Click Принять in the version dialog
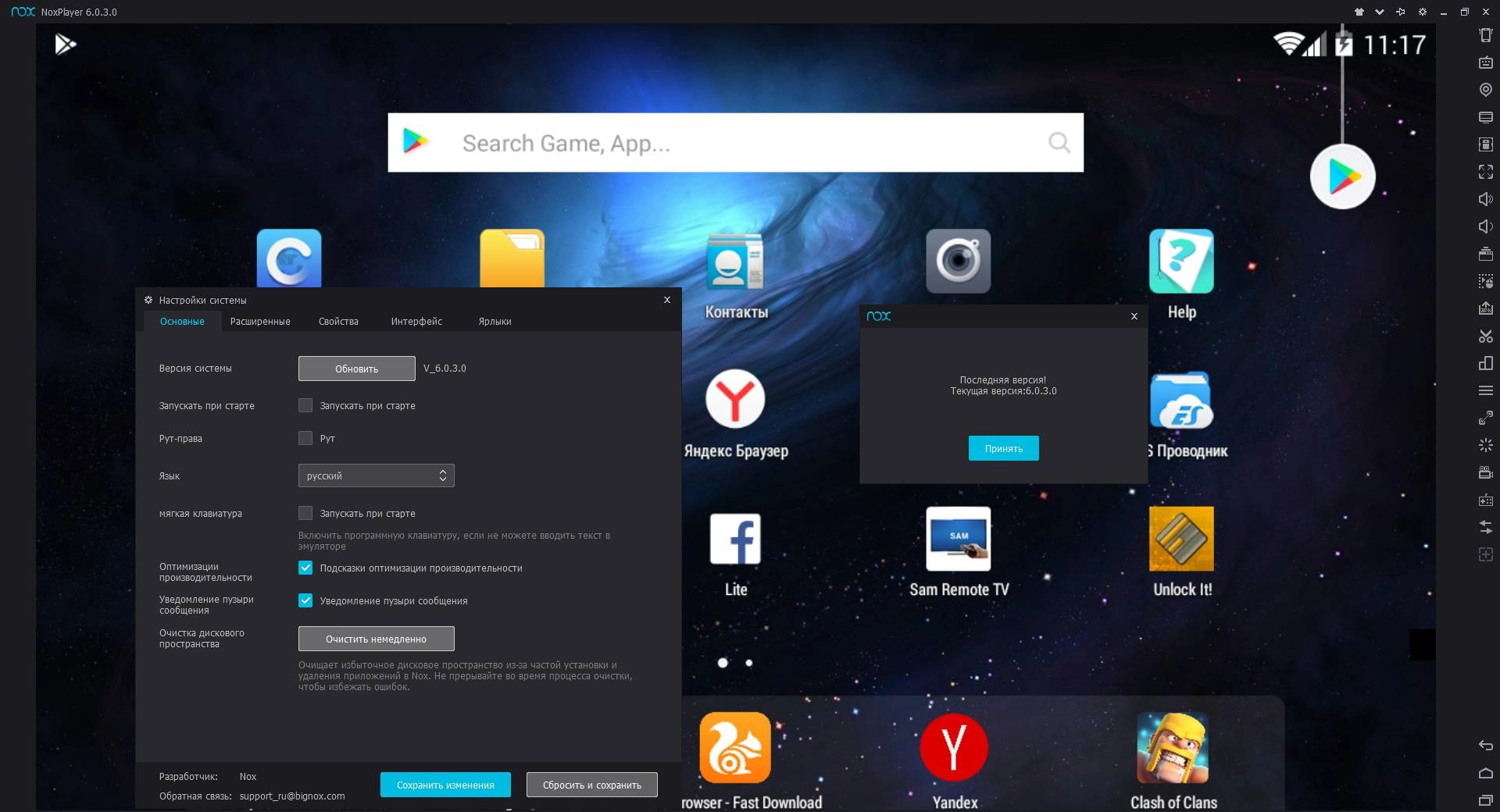 coord(1003,448)
